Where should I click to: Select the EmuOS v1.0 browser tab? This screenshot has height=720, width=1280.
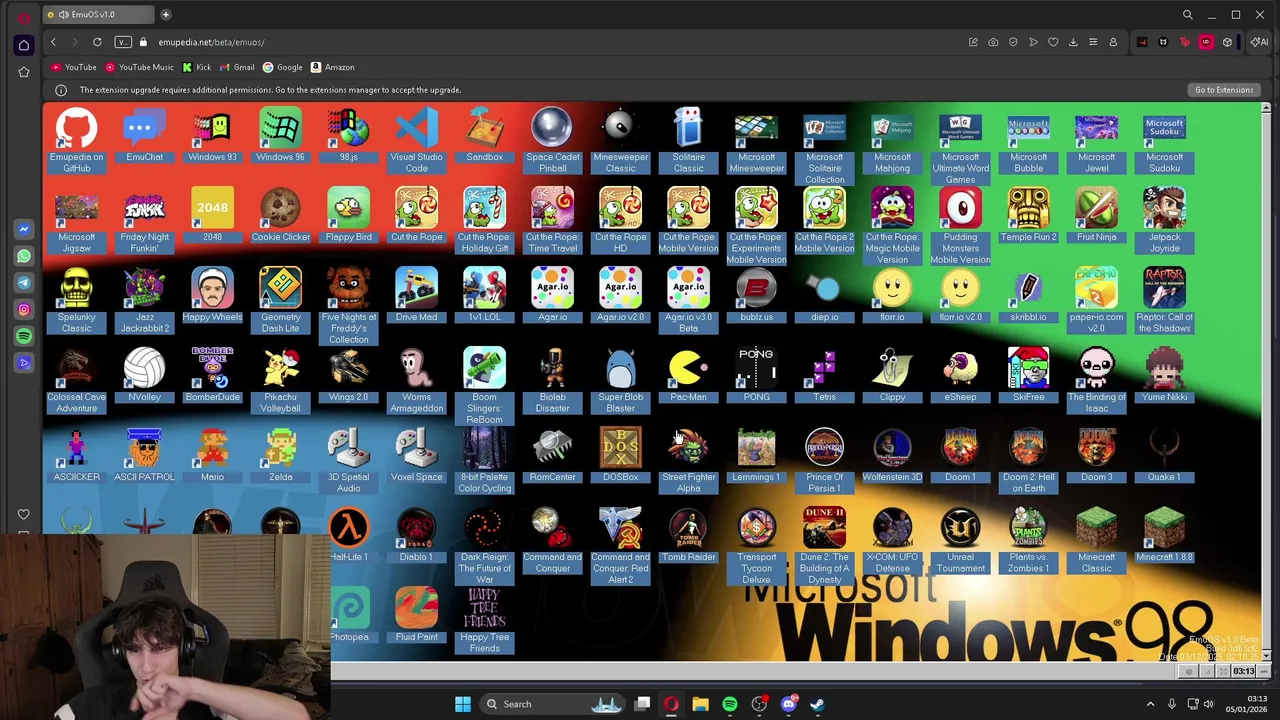coord(97,14)
